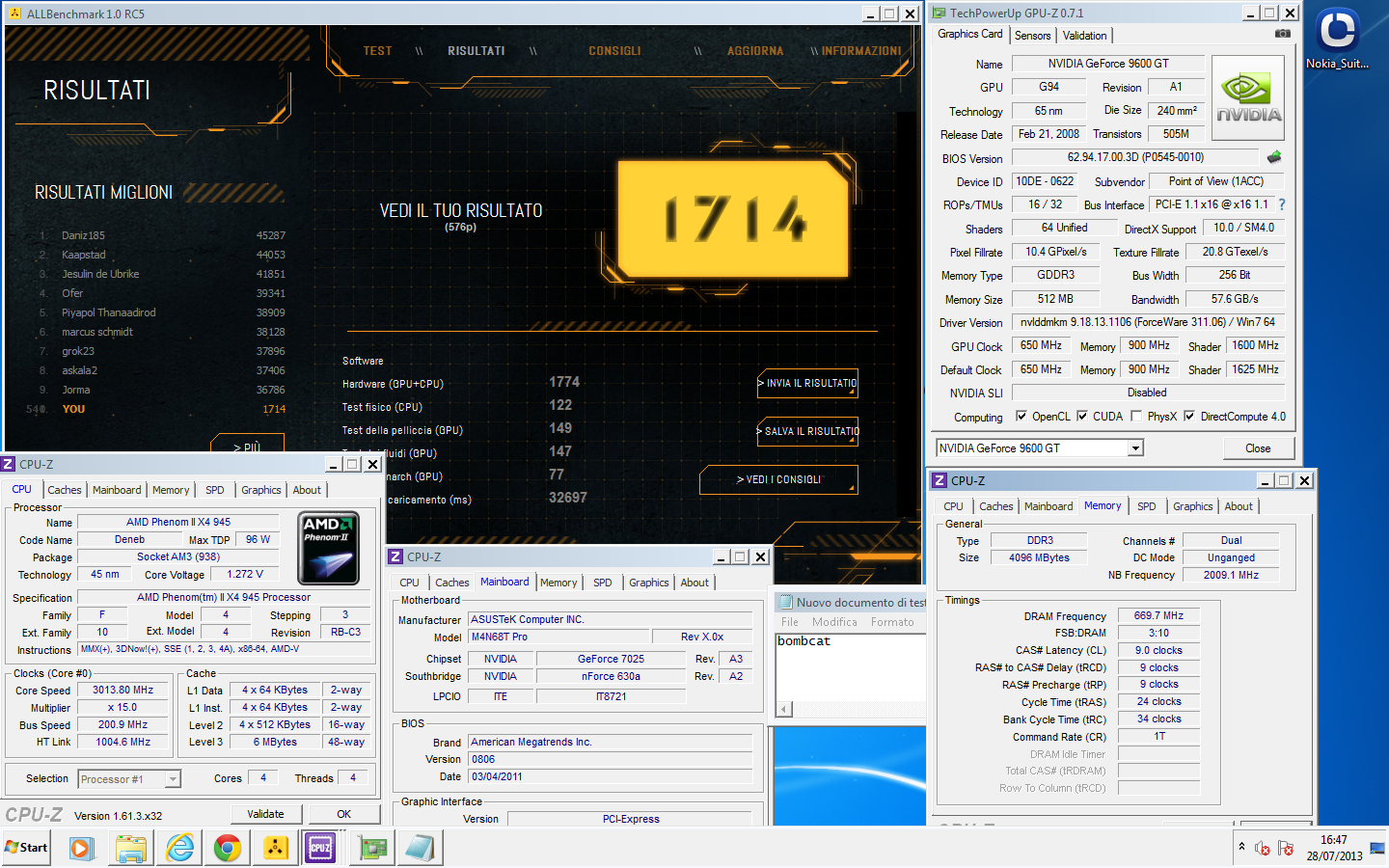Image resolution: width=1389 pixels, height=868 pixels.
Task: Open AGGIORNA in ALLBenchmark menu
Action: (x=755, y=51)
